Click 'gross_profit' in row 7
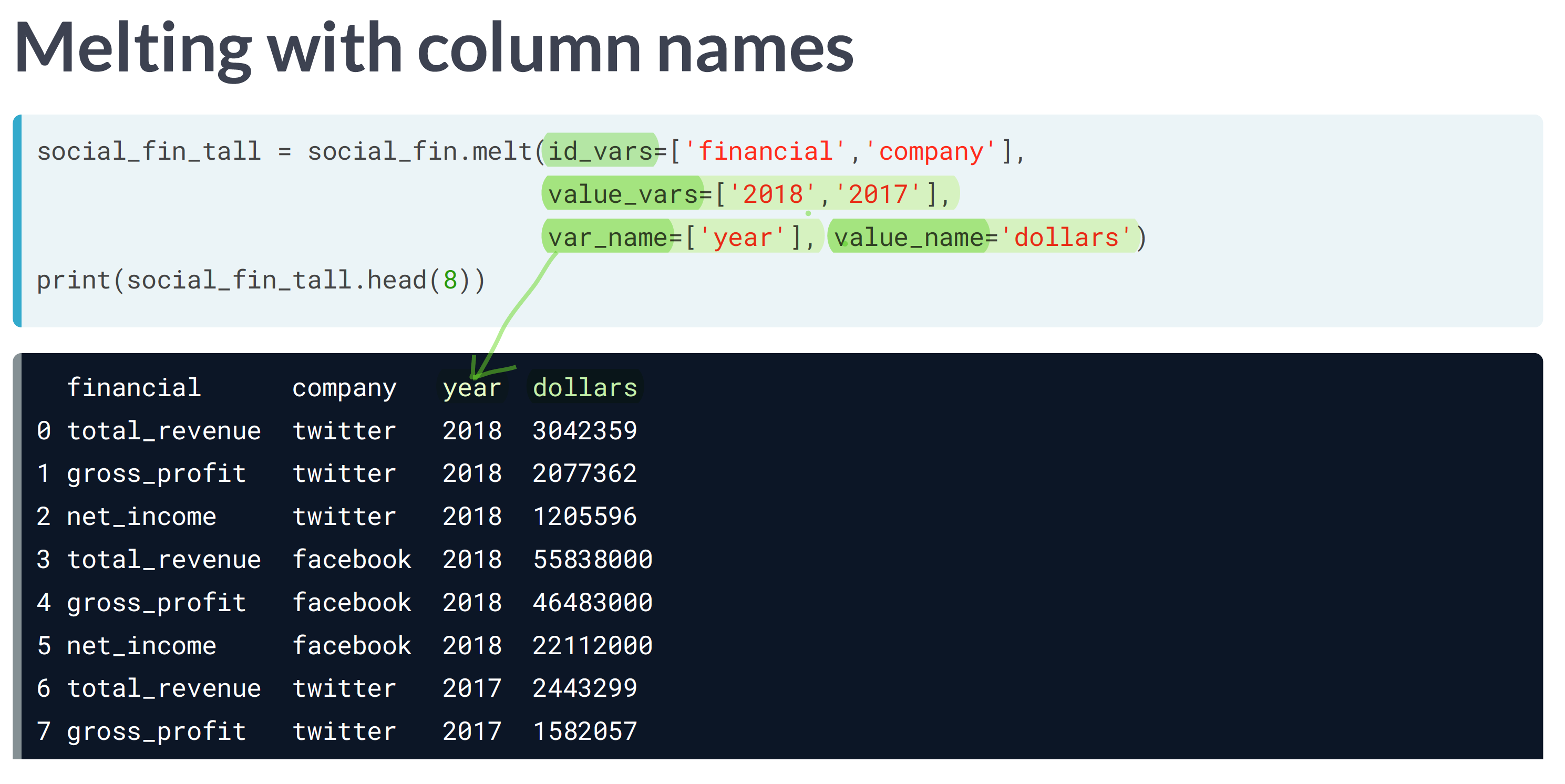The height and width of the screenshot is (784, 1565). 156,731
